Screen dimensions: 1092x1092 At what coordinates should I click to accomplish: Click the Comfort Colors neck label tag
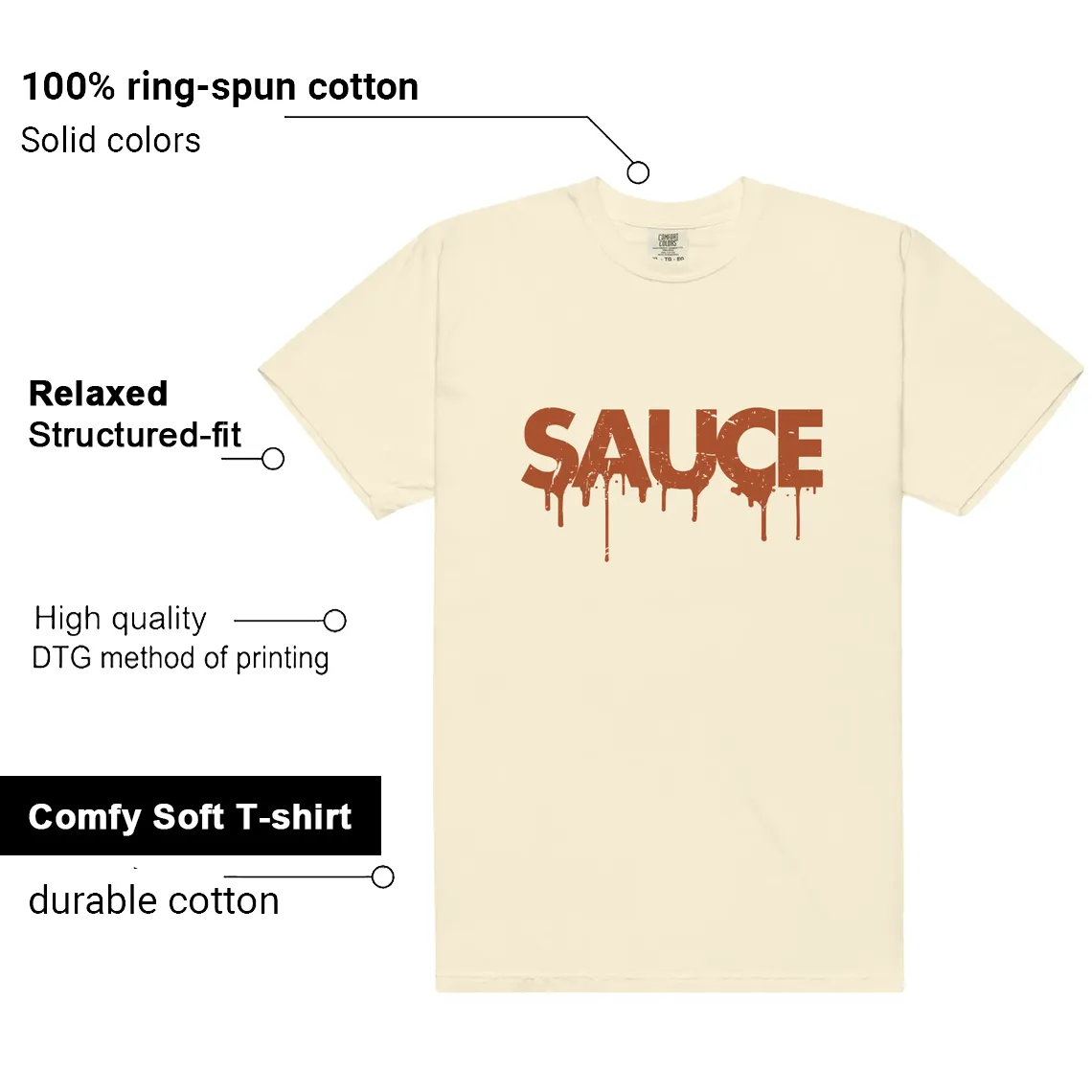[670, 246]
